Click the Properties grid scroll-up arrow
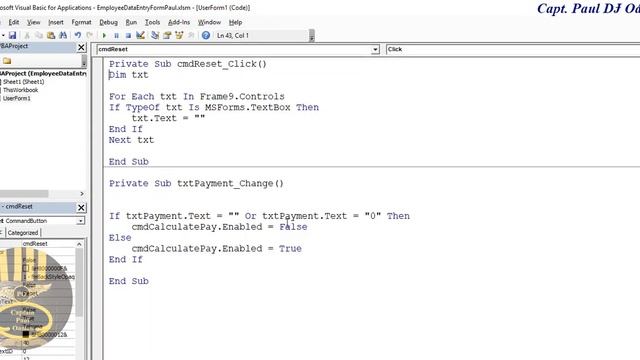640x360 pixels. (x=79, y=244)
